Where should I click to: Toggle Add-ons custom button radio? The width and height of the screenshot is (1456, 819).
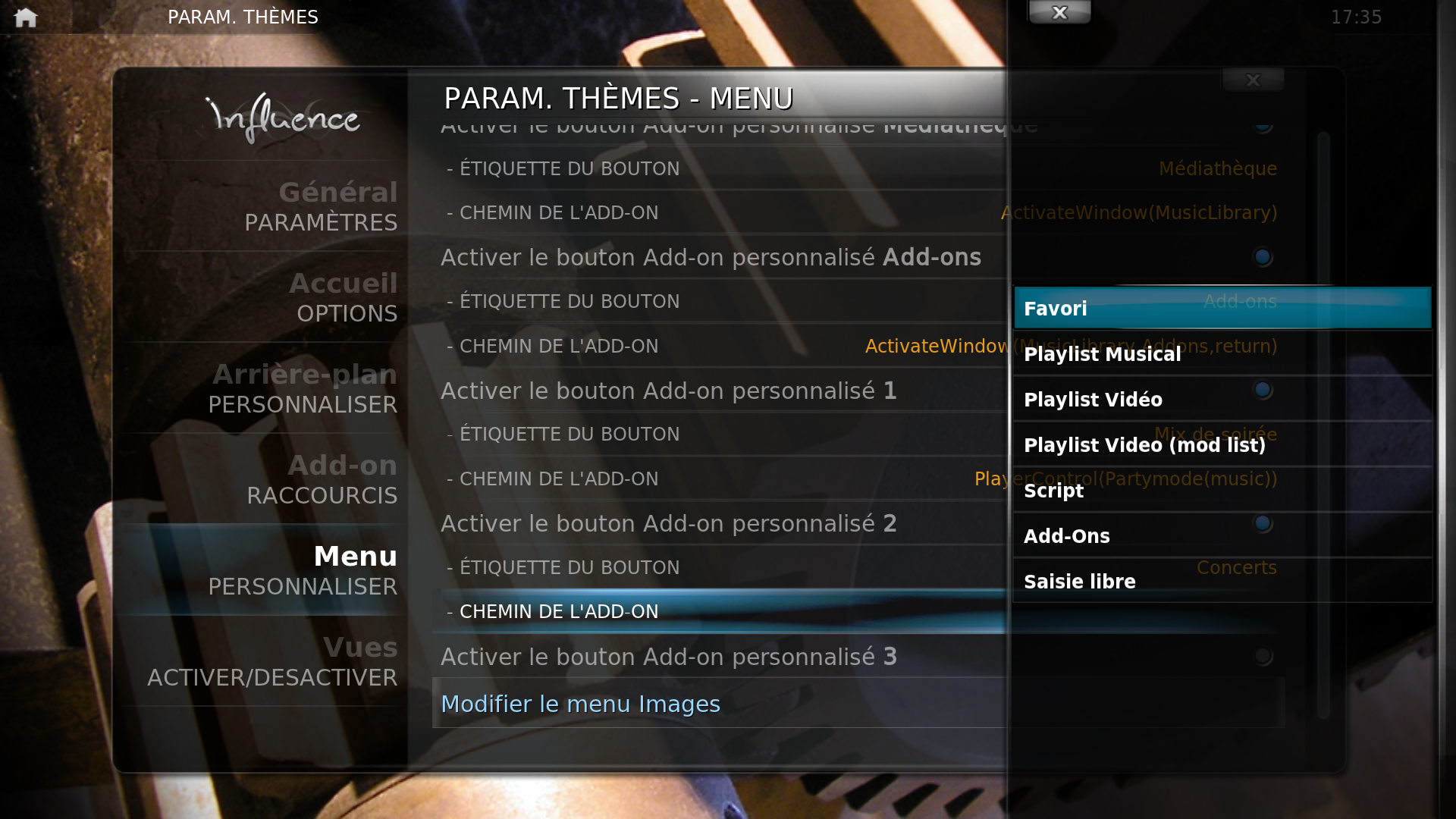point(1263,257)
